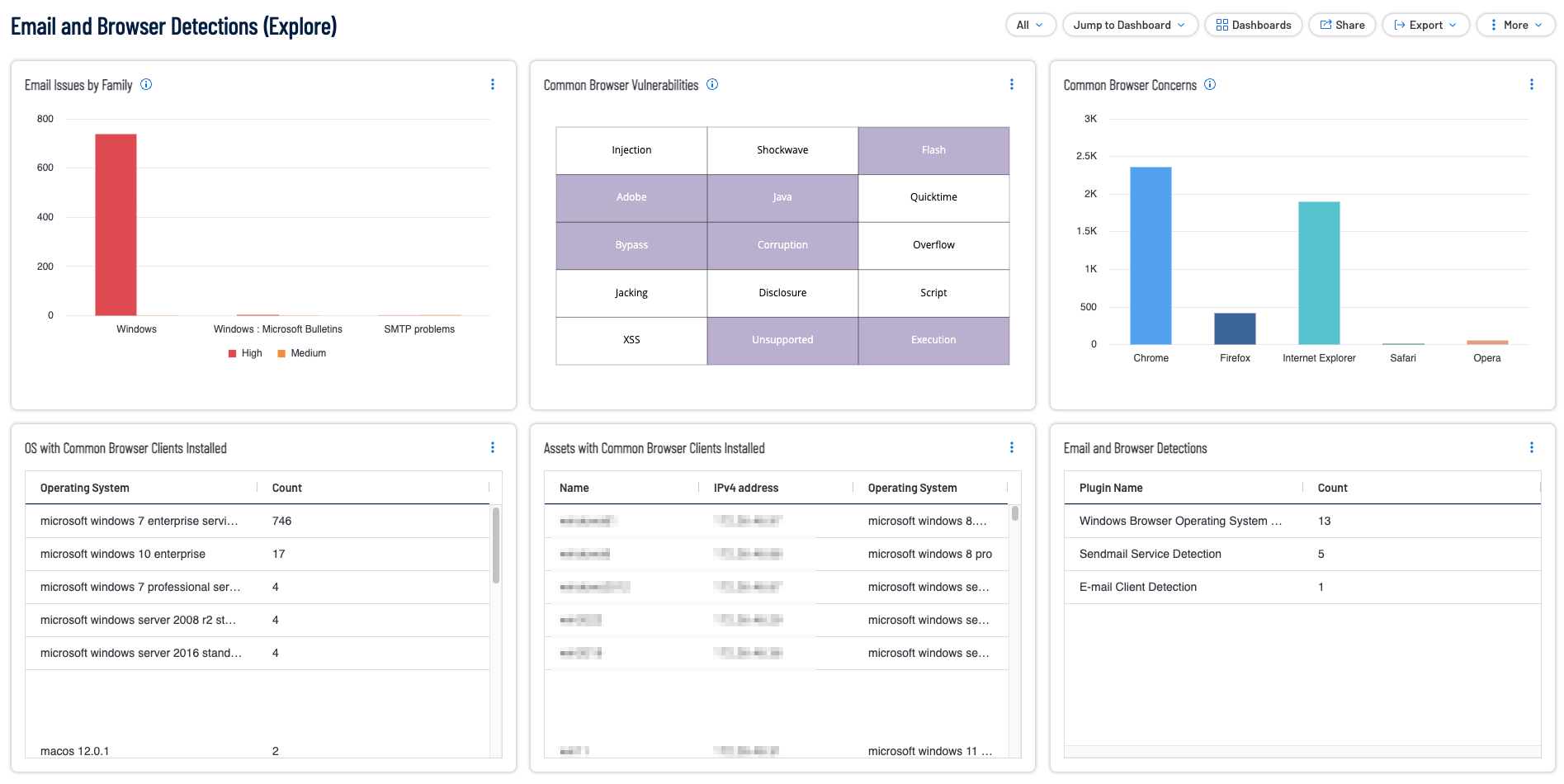Select the Unsupported vulnerability cell
The image size is (1564, 784).
coord(782,340)
